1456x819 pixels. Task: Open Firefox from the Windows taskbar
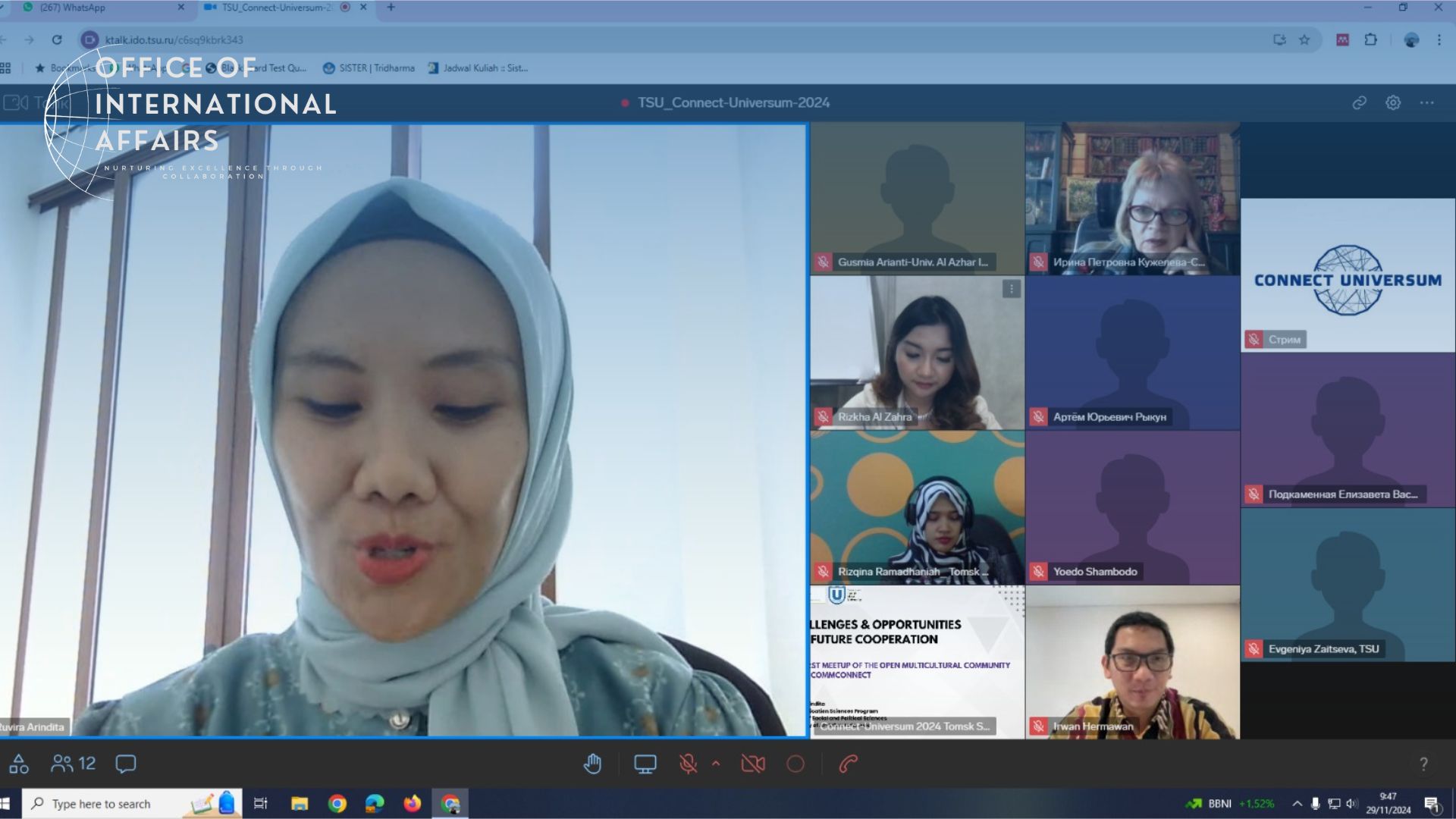[x=412, y=804]
